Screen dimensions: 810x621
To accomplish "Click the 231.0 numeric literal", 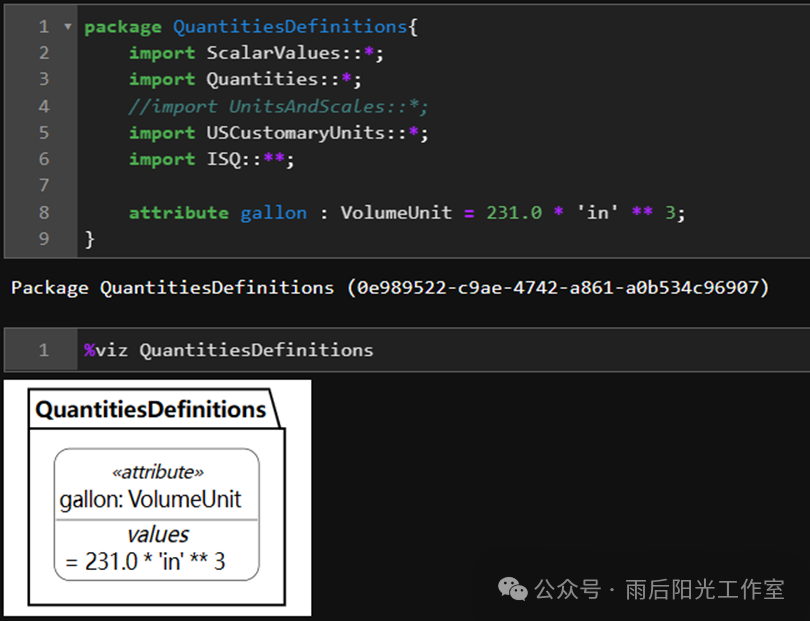I will tap(514, 212).
